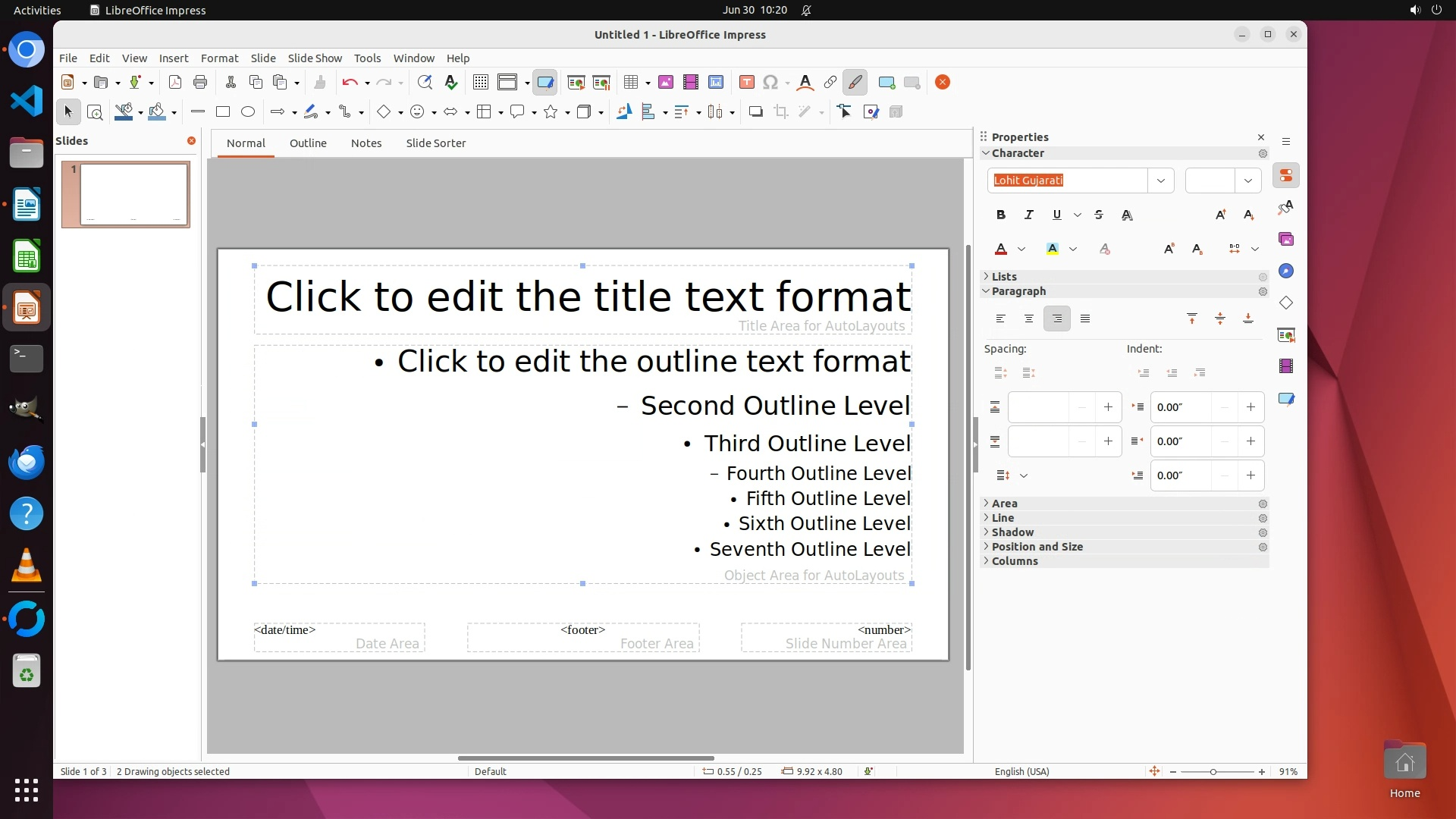The image size is (1456, 819).
Task: Click the Display Grid toolbar icon
Action: point(480,83)
